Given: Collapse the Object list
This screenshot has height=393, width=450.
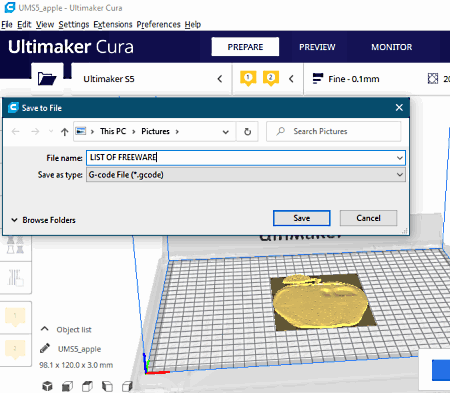Looking at the screenshot, I should 44,329.
